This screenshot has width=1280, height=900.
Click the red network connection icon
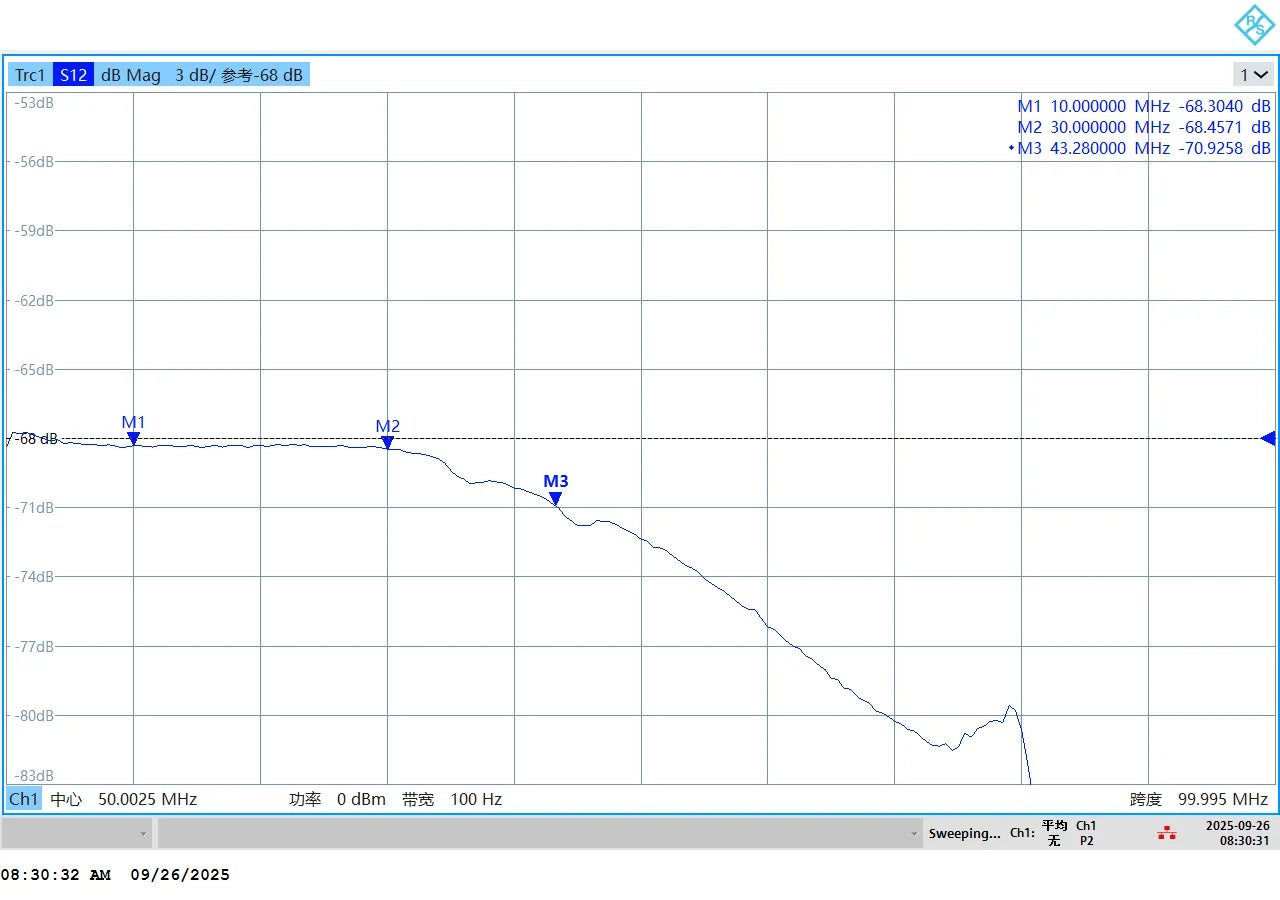(x=1166, y=833)
